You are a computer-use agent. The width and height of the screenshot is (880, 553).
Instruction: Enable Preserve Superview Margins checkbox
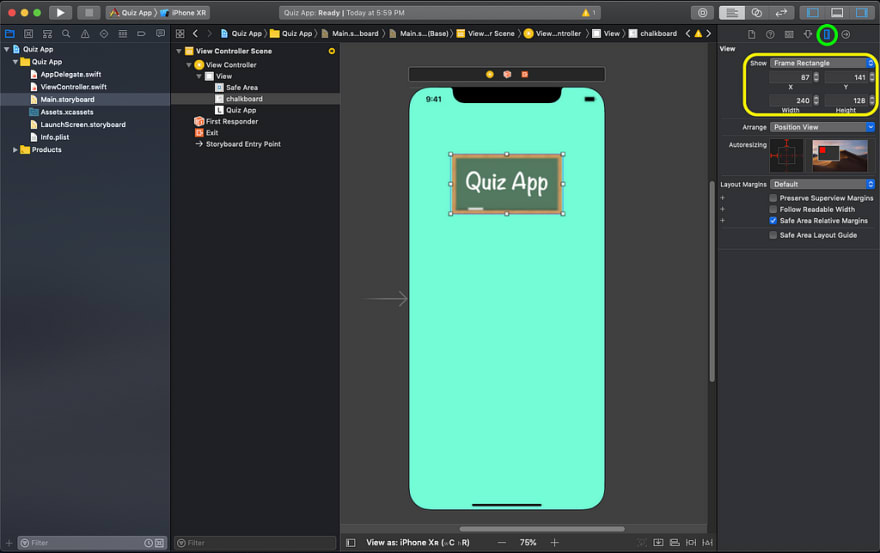pos(773,198)
